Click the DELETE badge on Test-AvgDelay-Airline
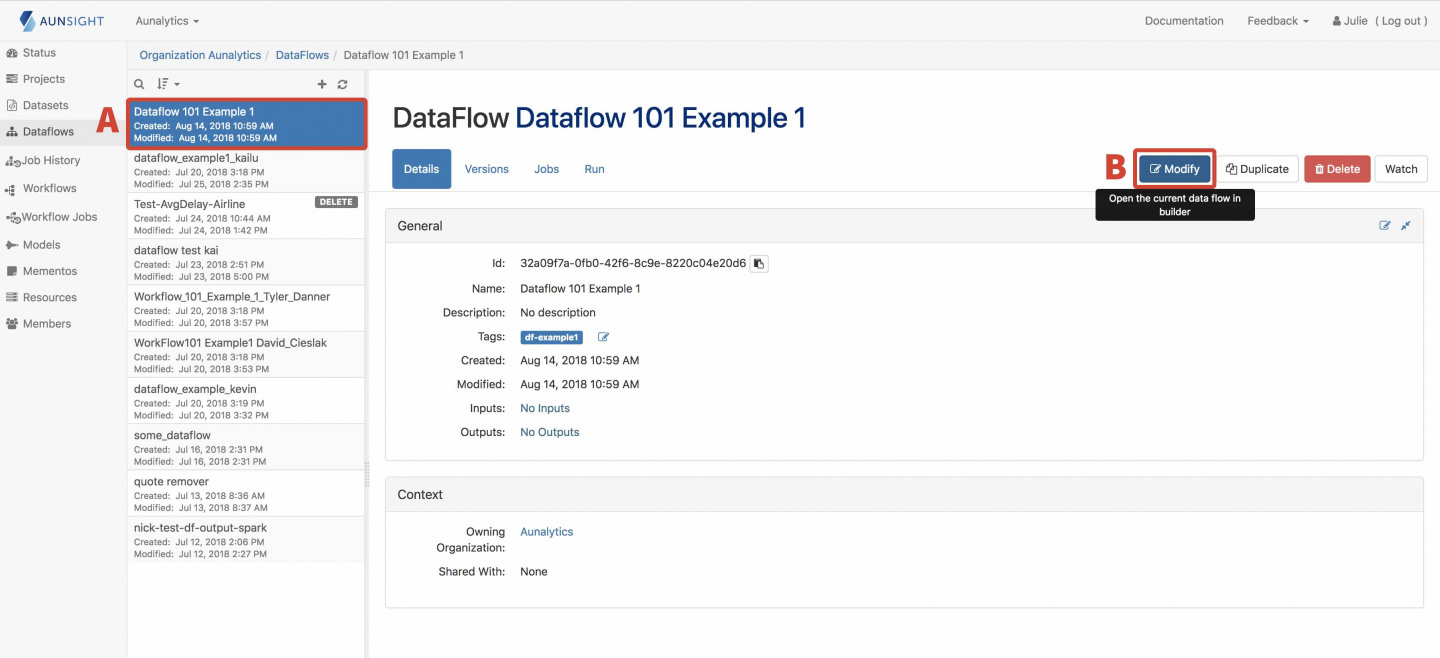 click(x=336, y=202)
